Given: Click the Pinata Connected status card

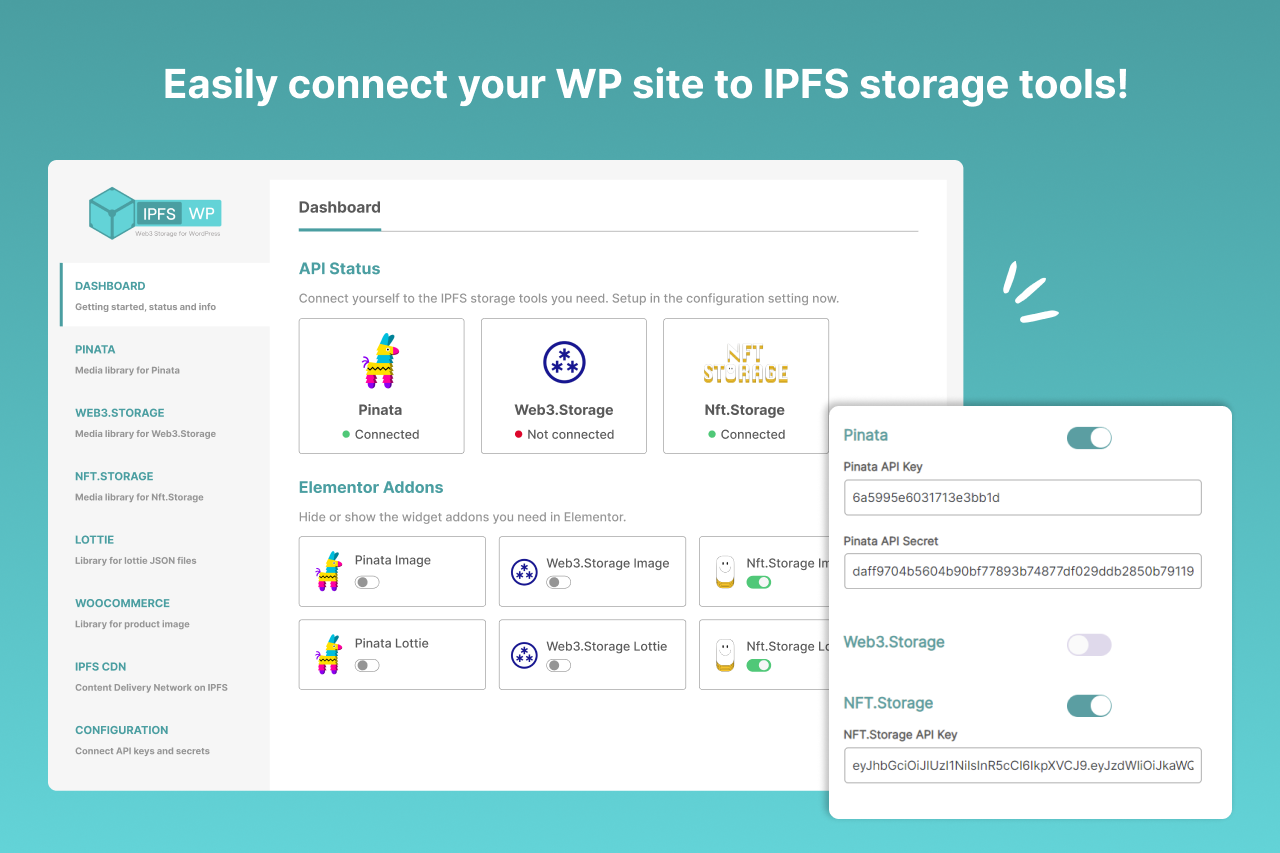Looking at the screenshot, I should point(381,386).
